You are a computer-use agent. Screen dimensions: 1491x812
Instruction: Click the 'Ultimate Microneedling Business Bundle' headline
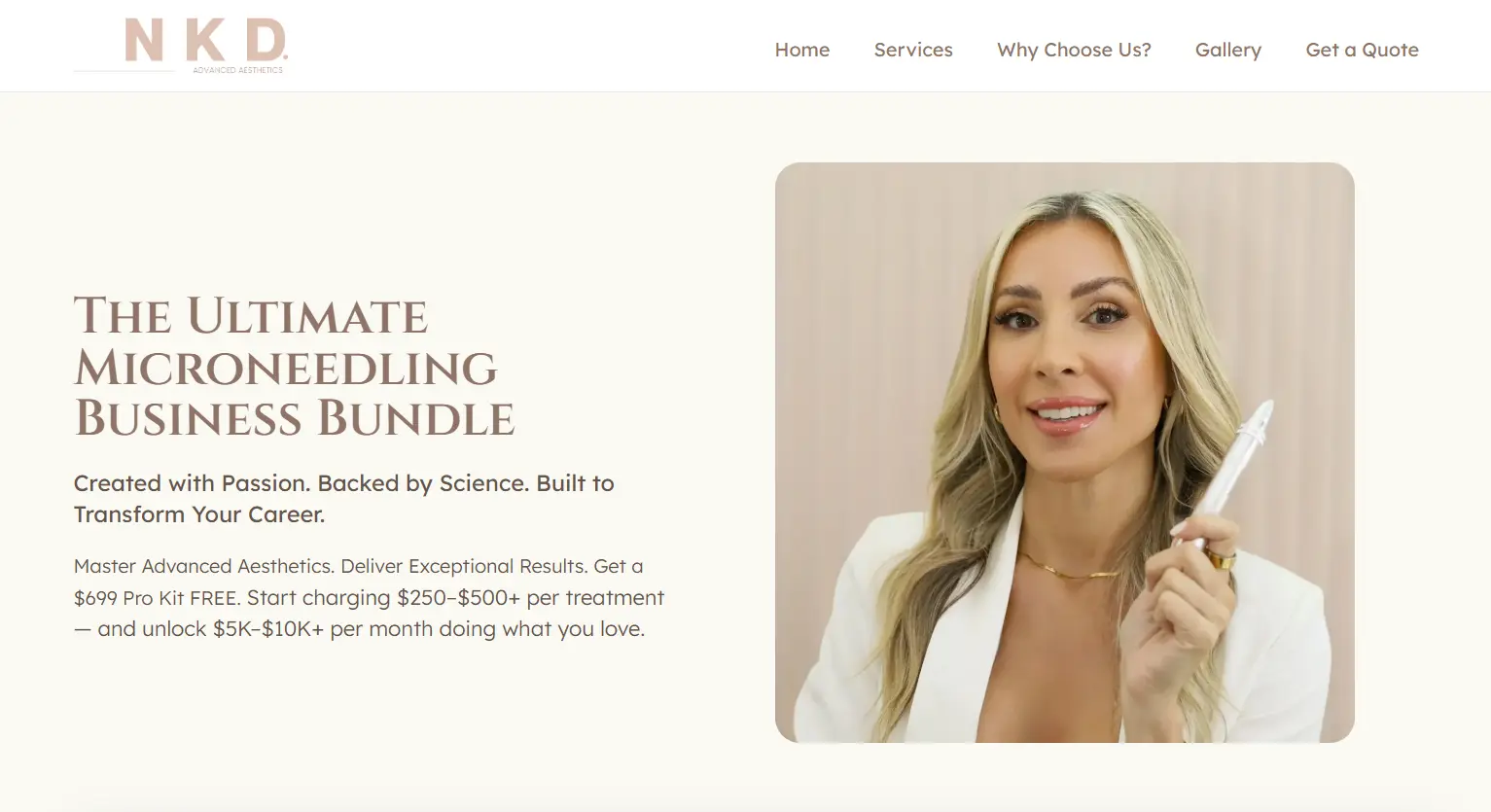[x=295, y=368]
